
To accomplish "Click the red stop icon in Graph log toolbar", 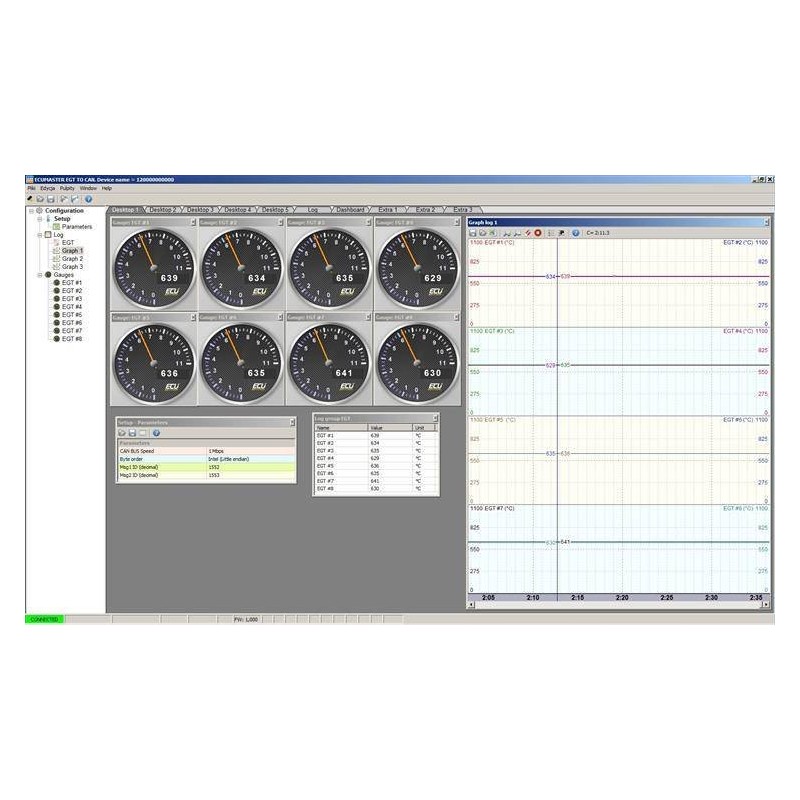I will pos(538,232).
